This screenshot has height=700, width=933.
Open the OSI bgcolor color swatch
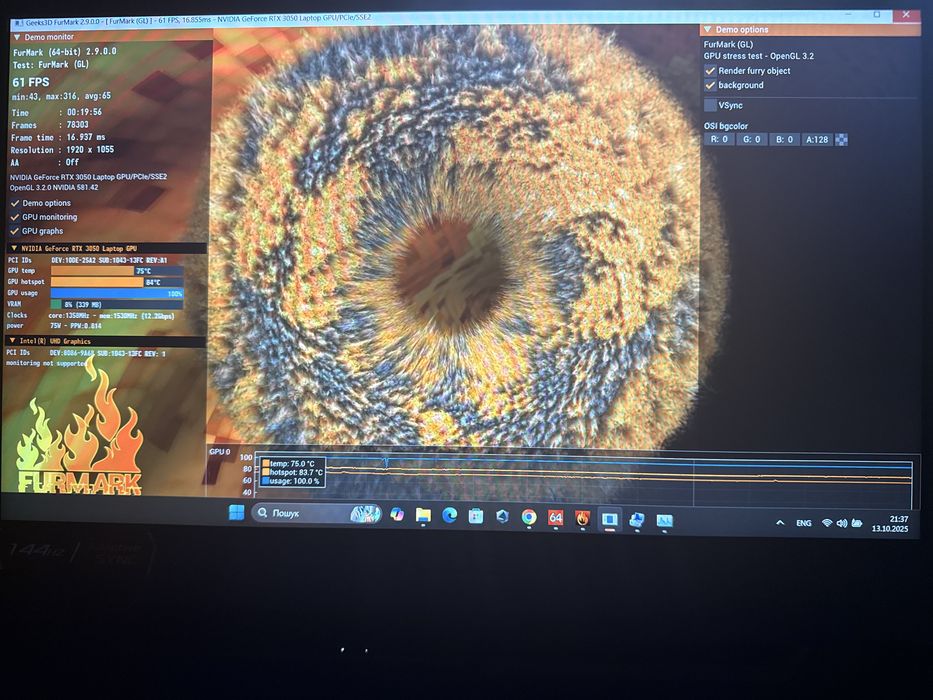tap(841, 140)
